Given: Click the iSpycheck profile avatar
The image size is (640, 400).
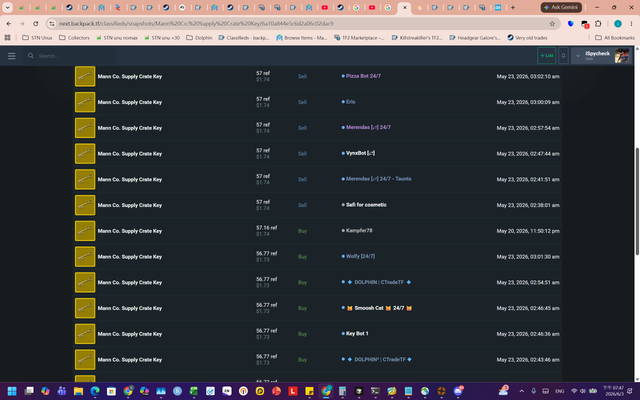Looking at the screenshot, I should (x=622, y=56).
